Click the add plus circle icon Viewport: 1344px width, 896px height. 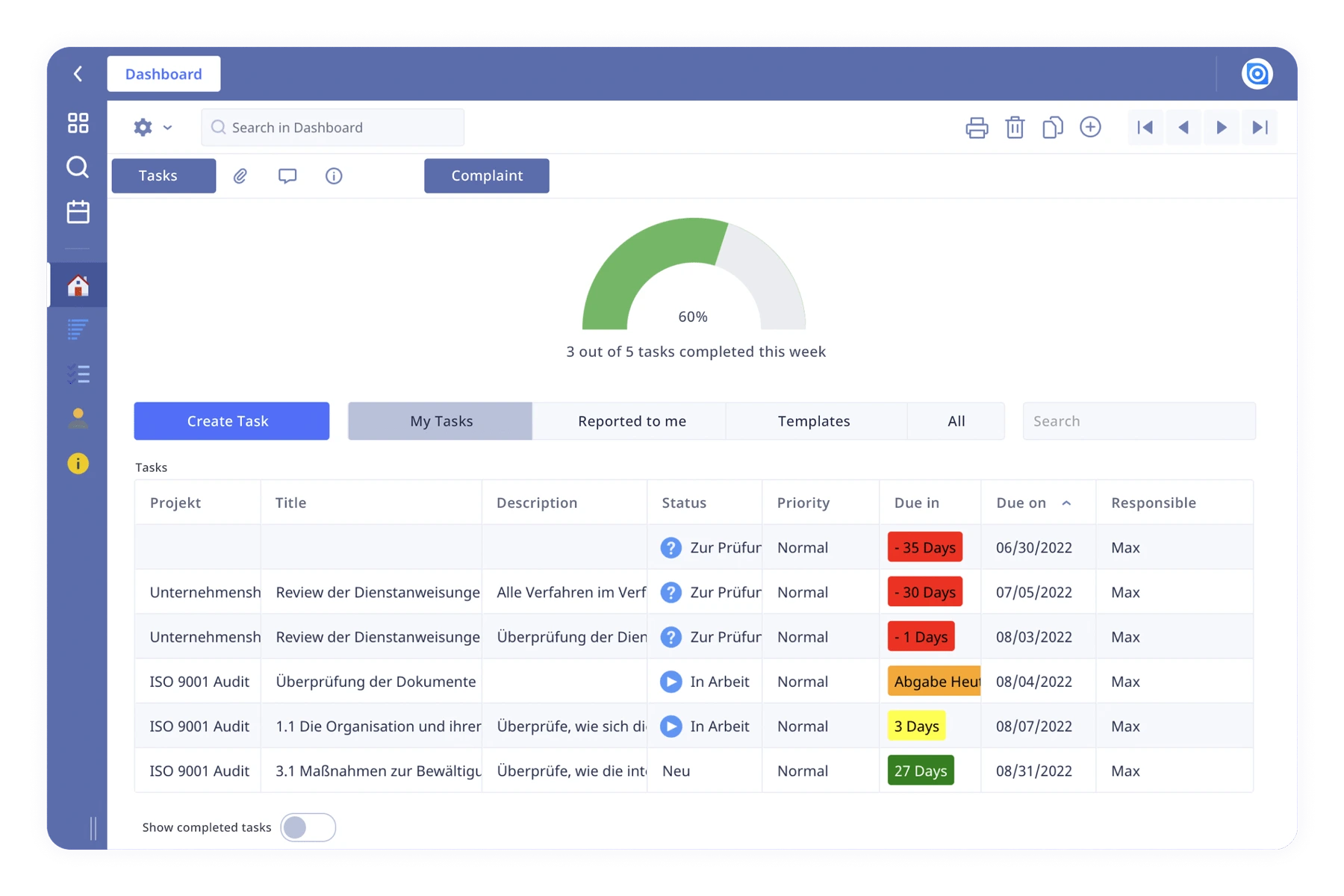coord(1090,127)
